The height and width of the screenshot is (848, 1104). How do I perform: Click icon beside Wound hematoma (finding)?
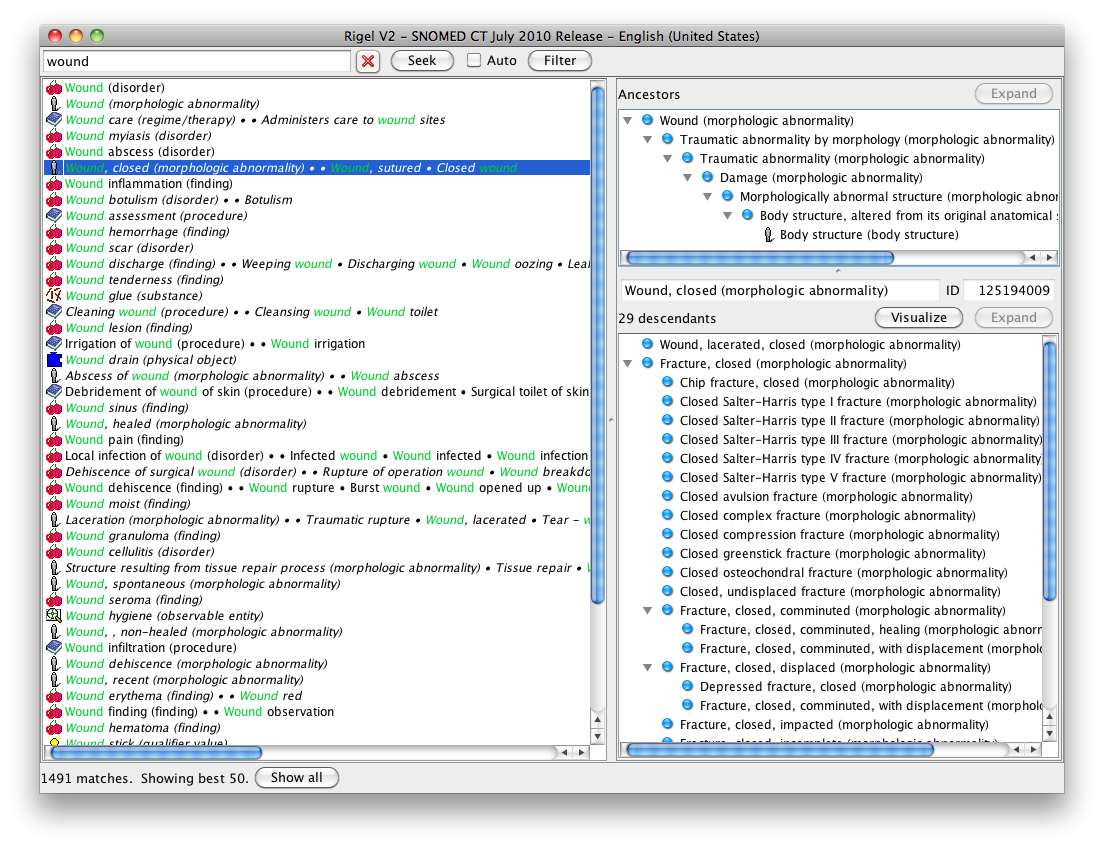click(x=54, y=728)
